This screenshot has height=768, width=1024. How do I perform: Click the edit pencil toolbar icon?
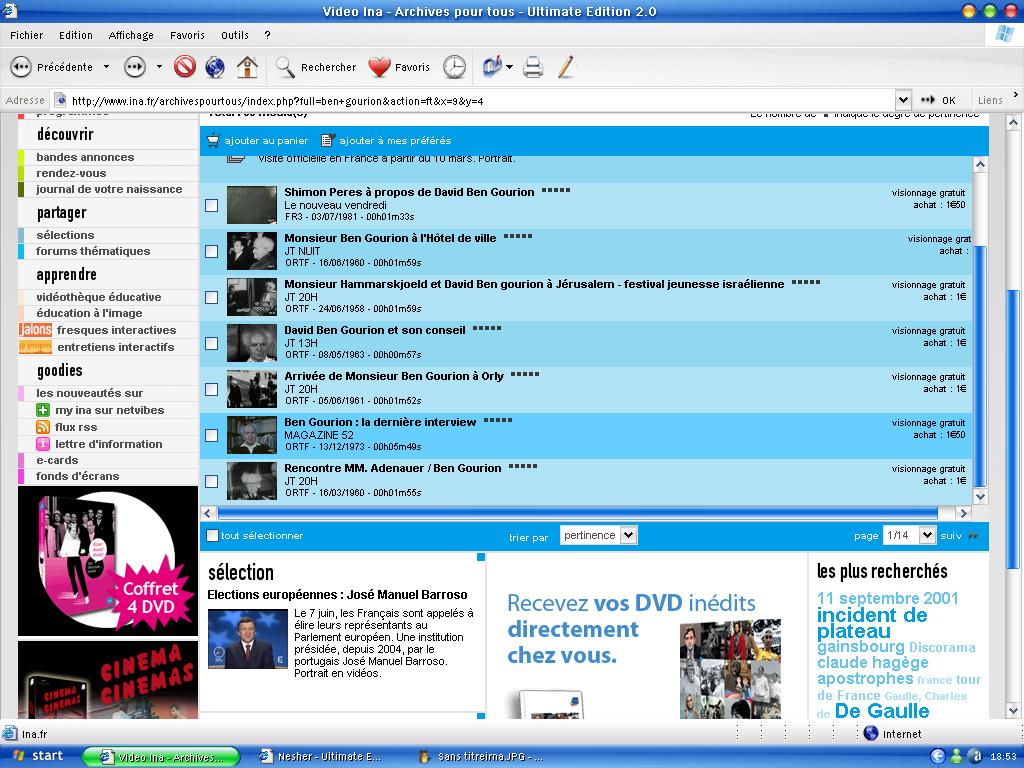point(566,67)
